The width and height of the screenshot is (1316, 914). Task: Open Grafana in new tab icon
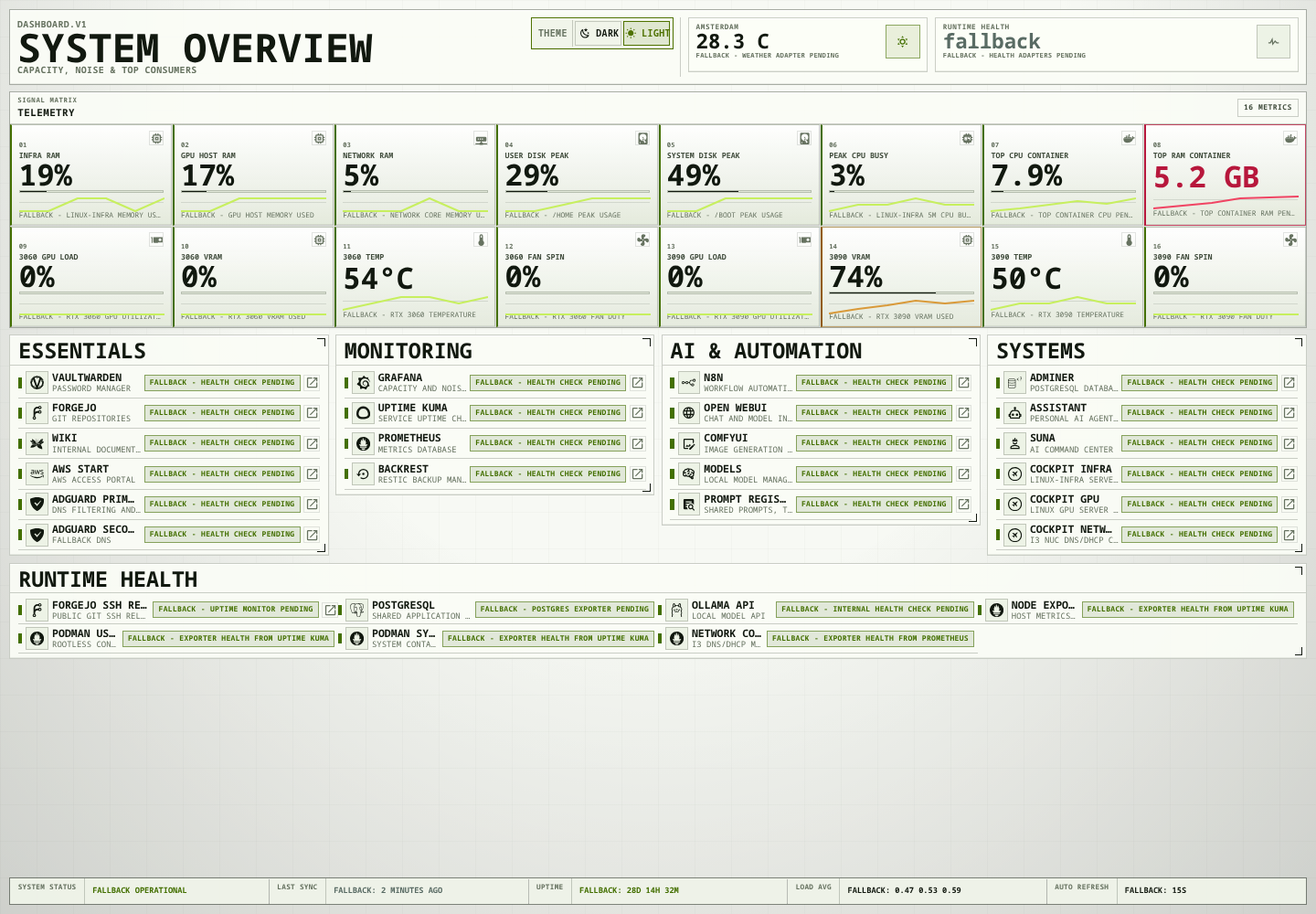[637, 383]
